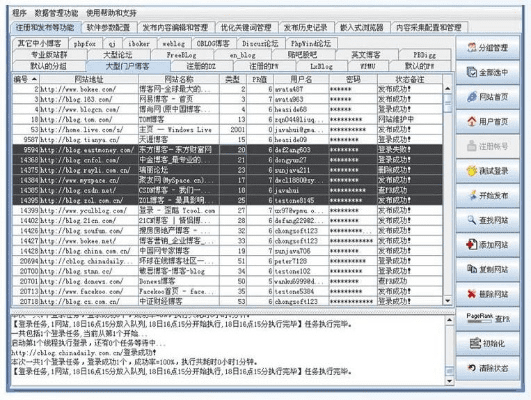The width and height of the screenshot is (531, 400).
Task: Open the 数据管理功能 menu
Action: (x=56, y=13)
